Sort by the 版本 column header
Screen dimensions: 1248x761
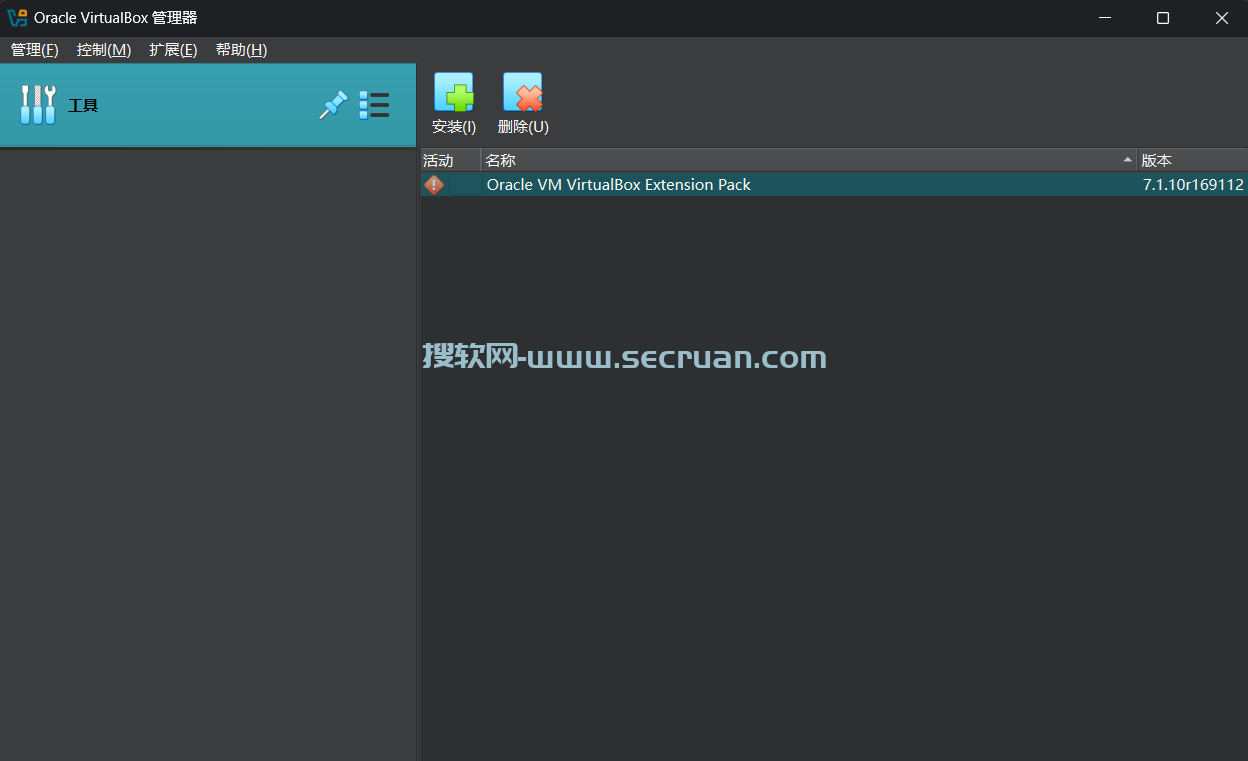pos(1193,160)
